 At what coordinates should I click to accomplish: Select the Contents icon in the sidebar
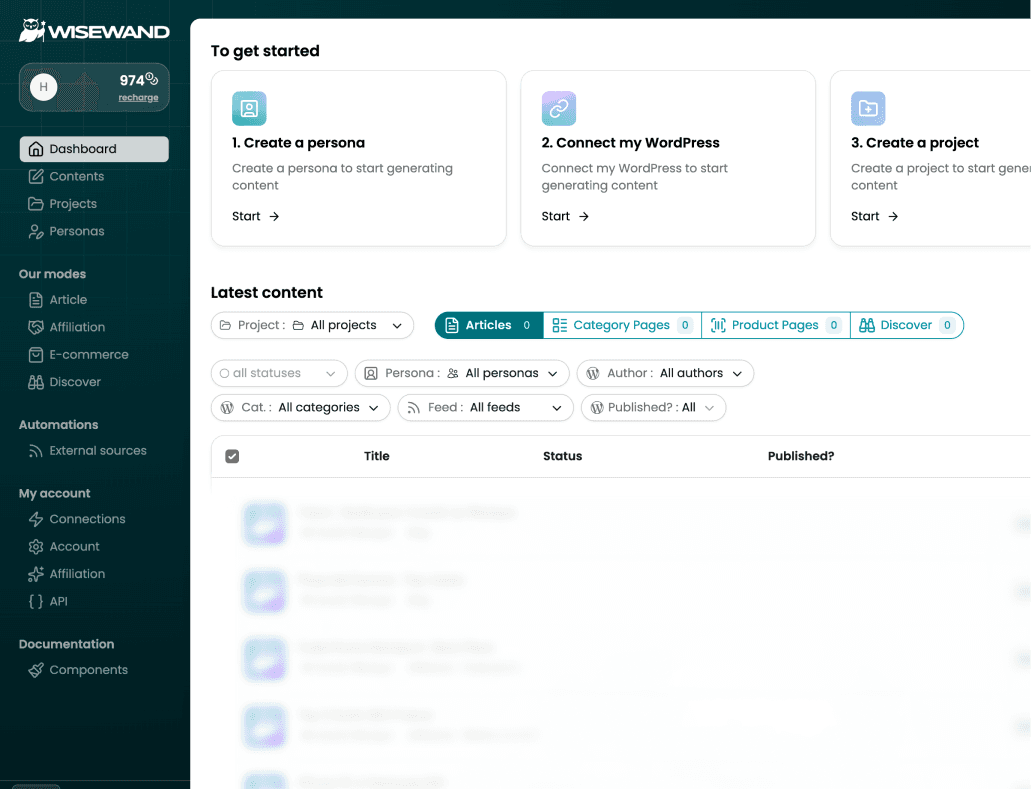tap(36, 176)
